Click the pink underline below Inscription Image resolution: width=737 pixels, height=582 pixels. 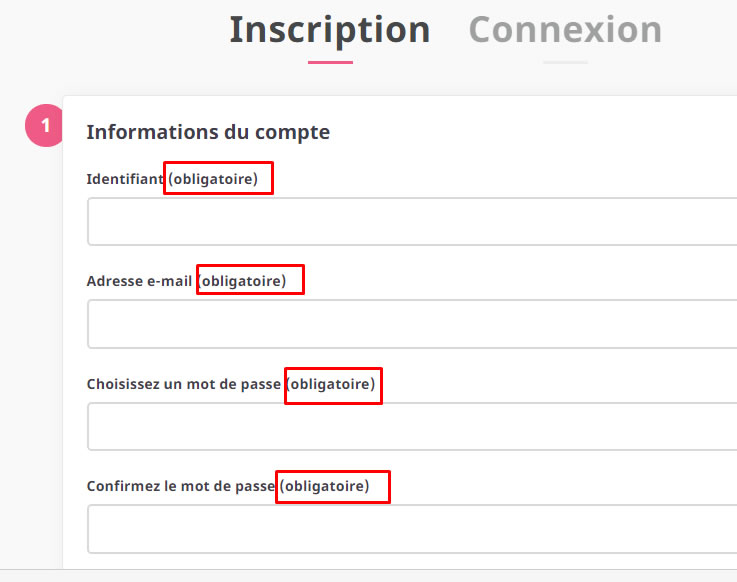pos(330,62)
